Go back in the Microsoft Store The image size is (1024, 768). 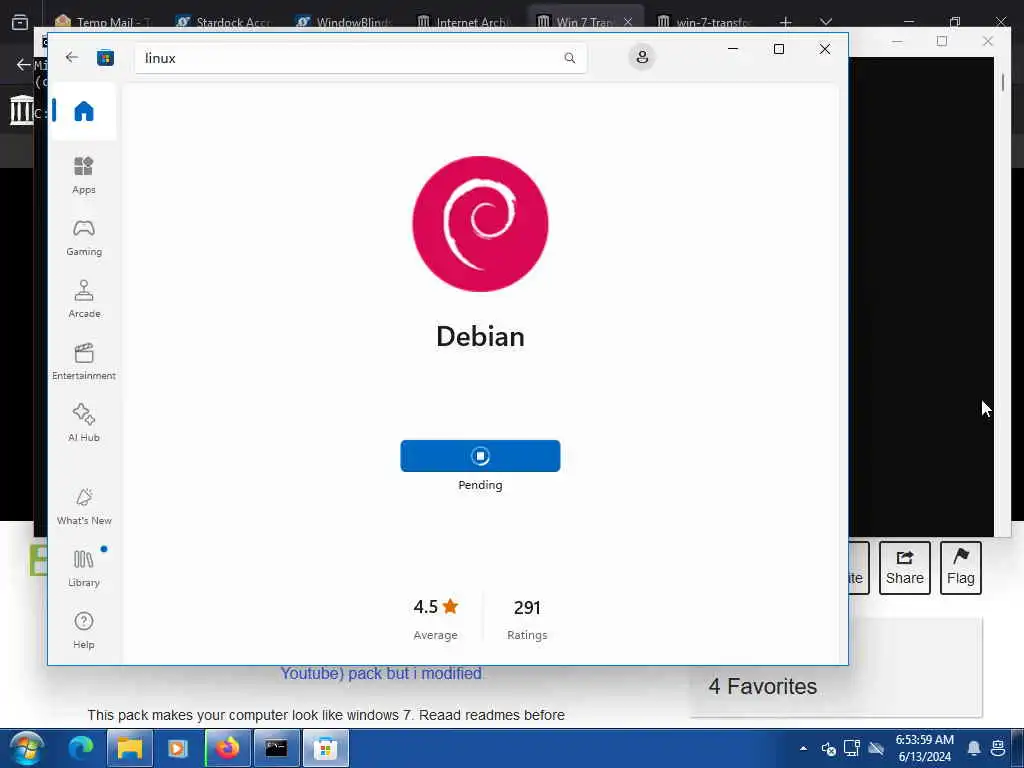pyautogui.click(x=72, y=57)
